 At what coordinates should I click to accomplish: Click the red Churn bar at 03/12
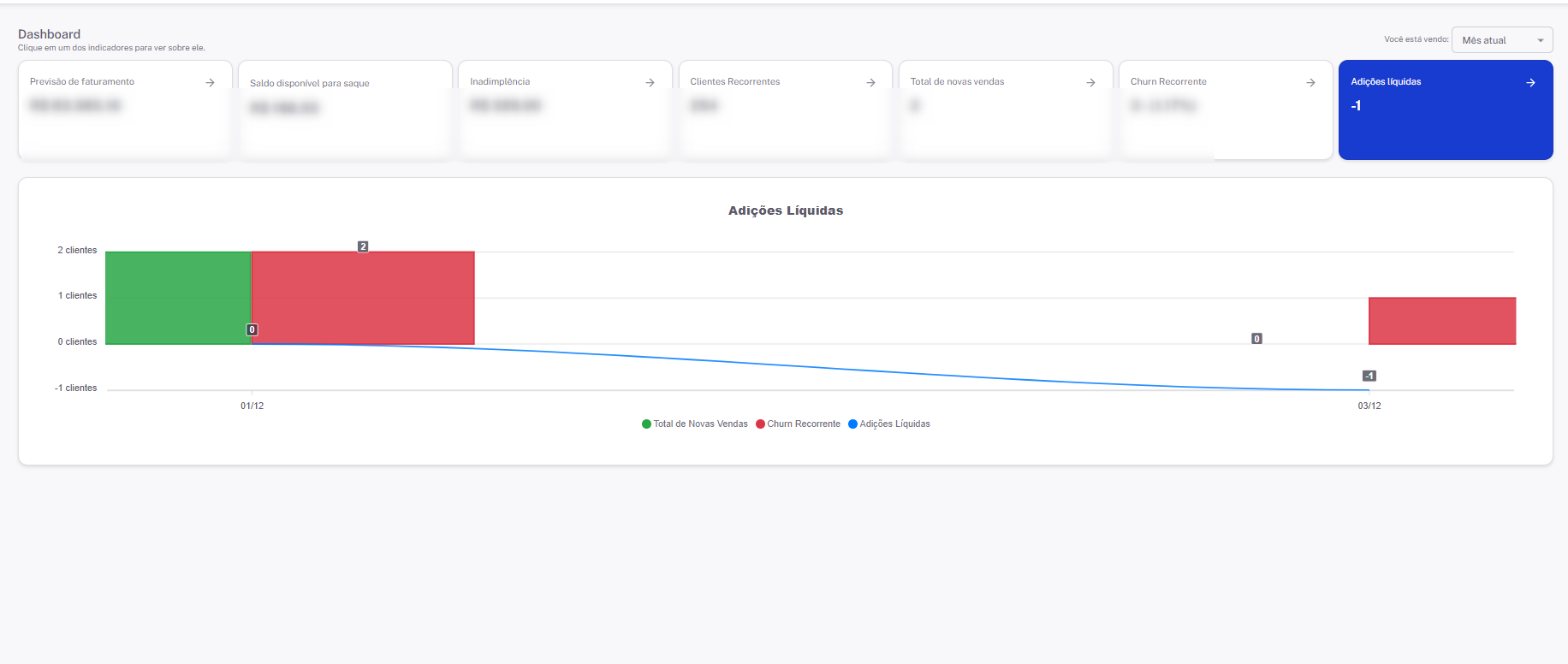[1441, 321]
